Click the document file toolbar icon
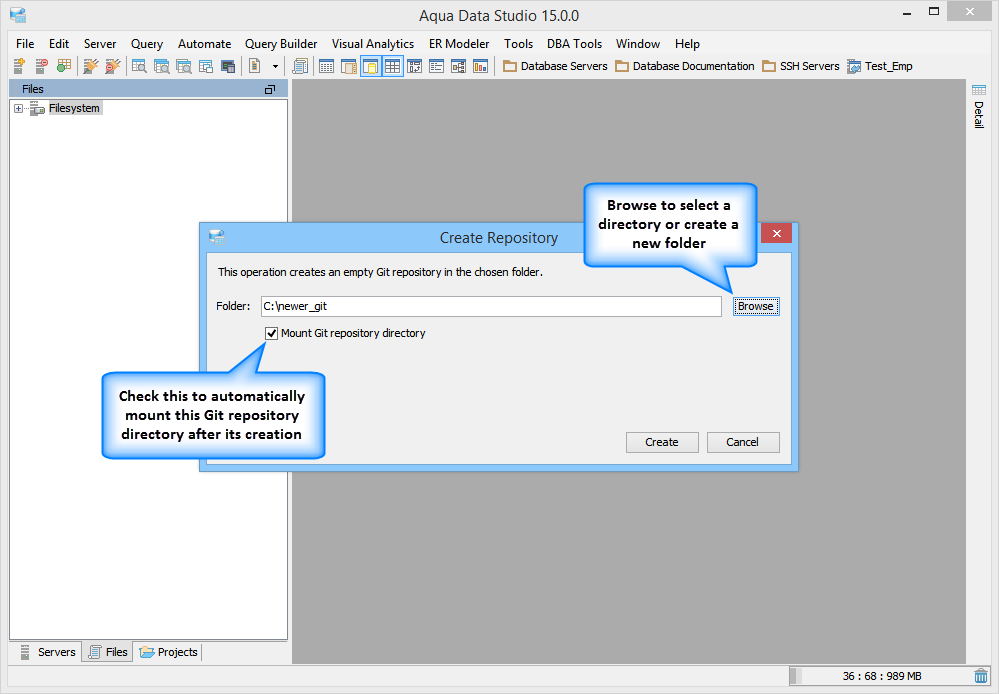 tap(255, 66)
